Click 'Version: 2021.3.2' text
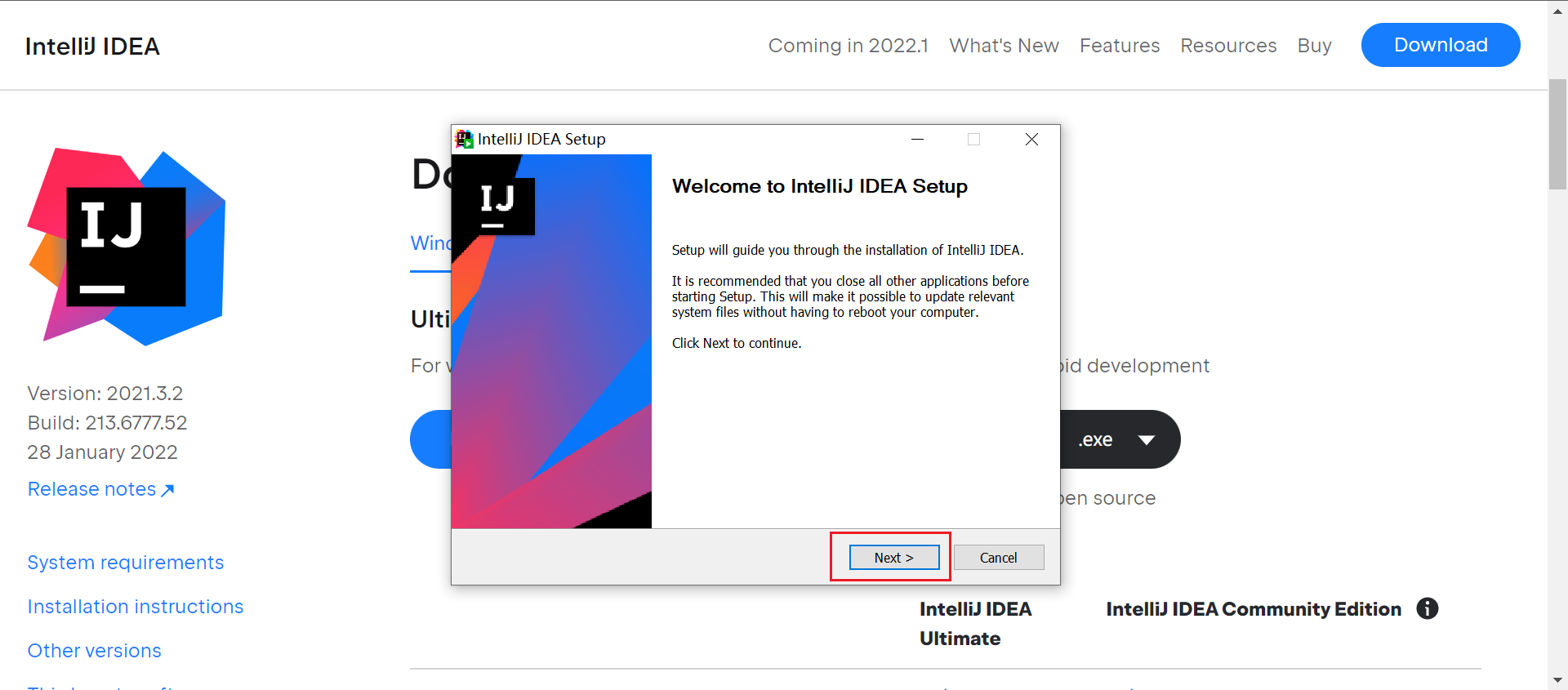This screenshot has height=690, width=1568. [105, 394]
